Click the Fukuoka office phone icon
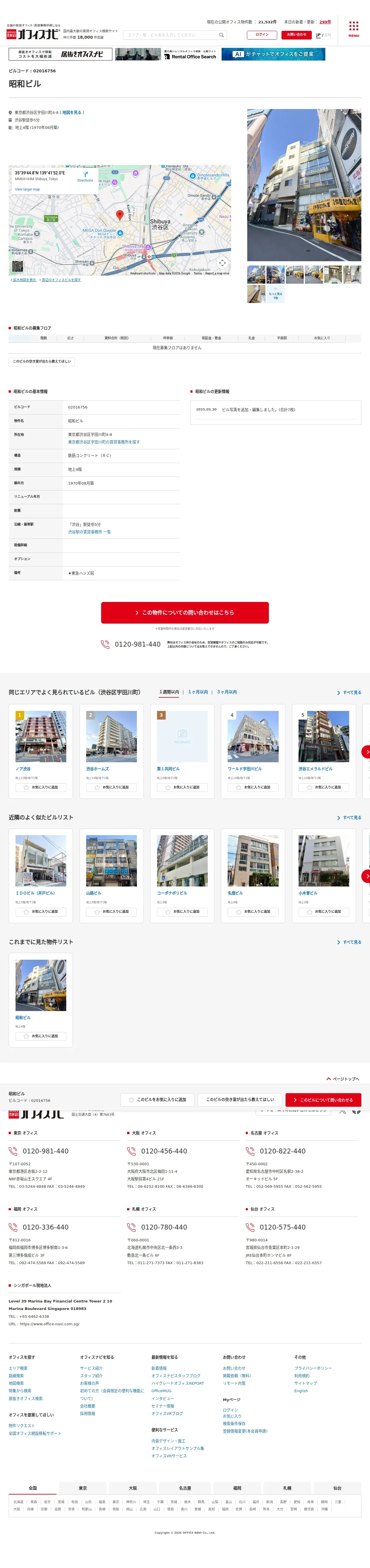 (x=13, y=1227)
